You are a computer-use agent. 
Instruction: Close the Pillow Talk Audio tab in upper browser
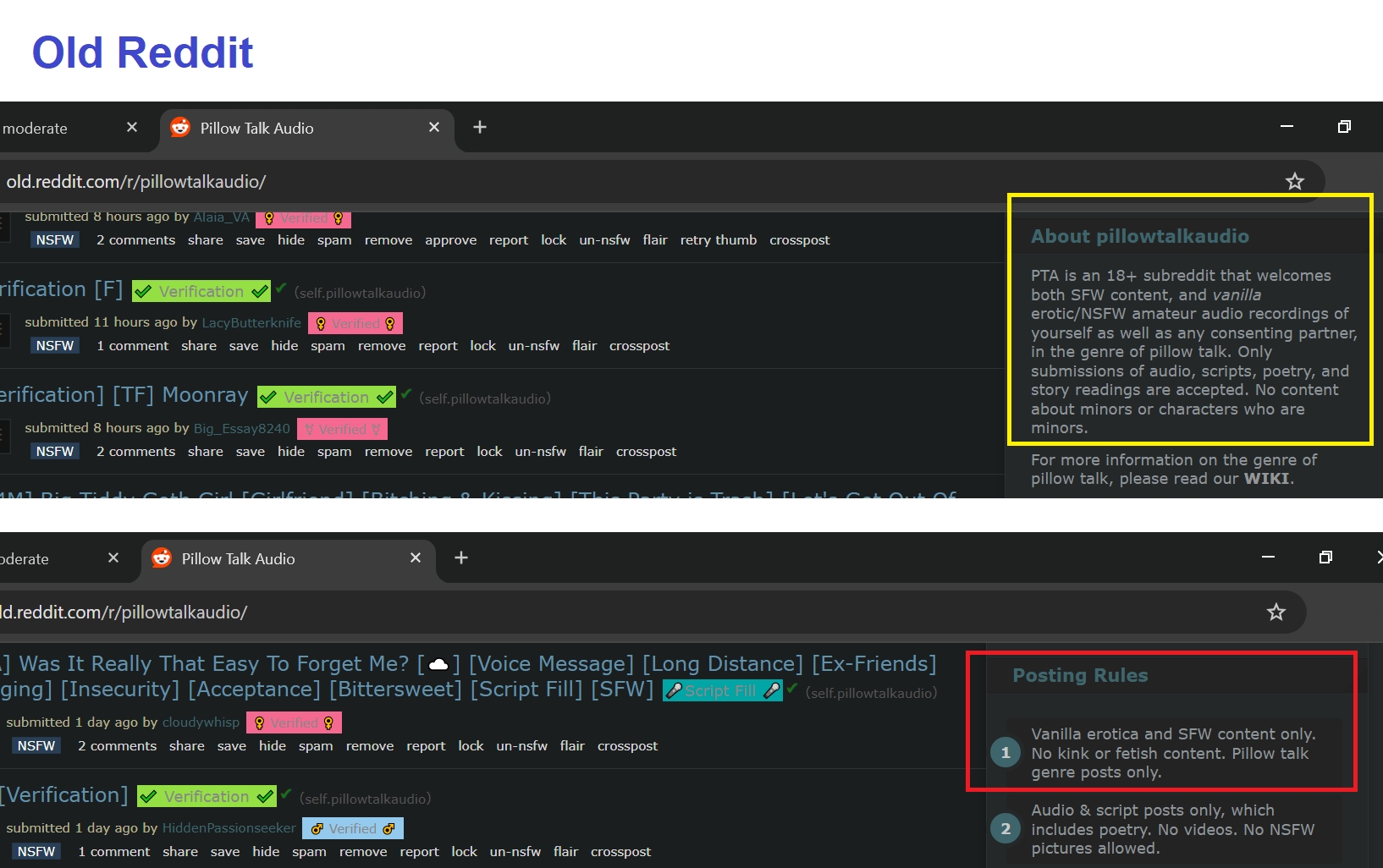pos(434,127)
